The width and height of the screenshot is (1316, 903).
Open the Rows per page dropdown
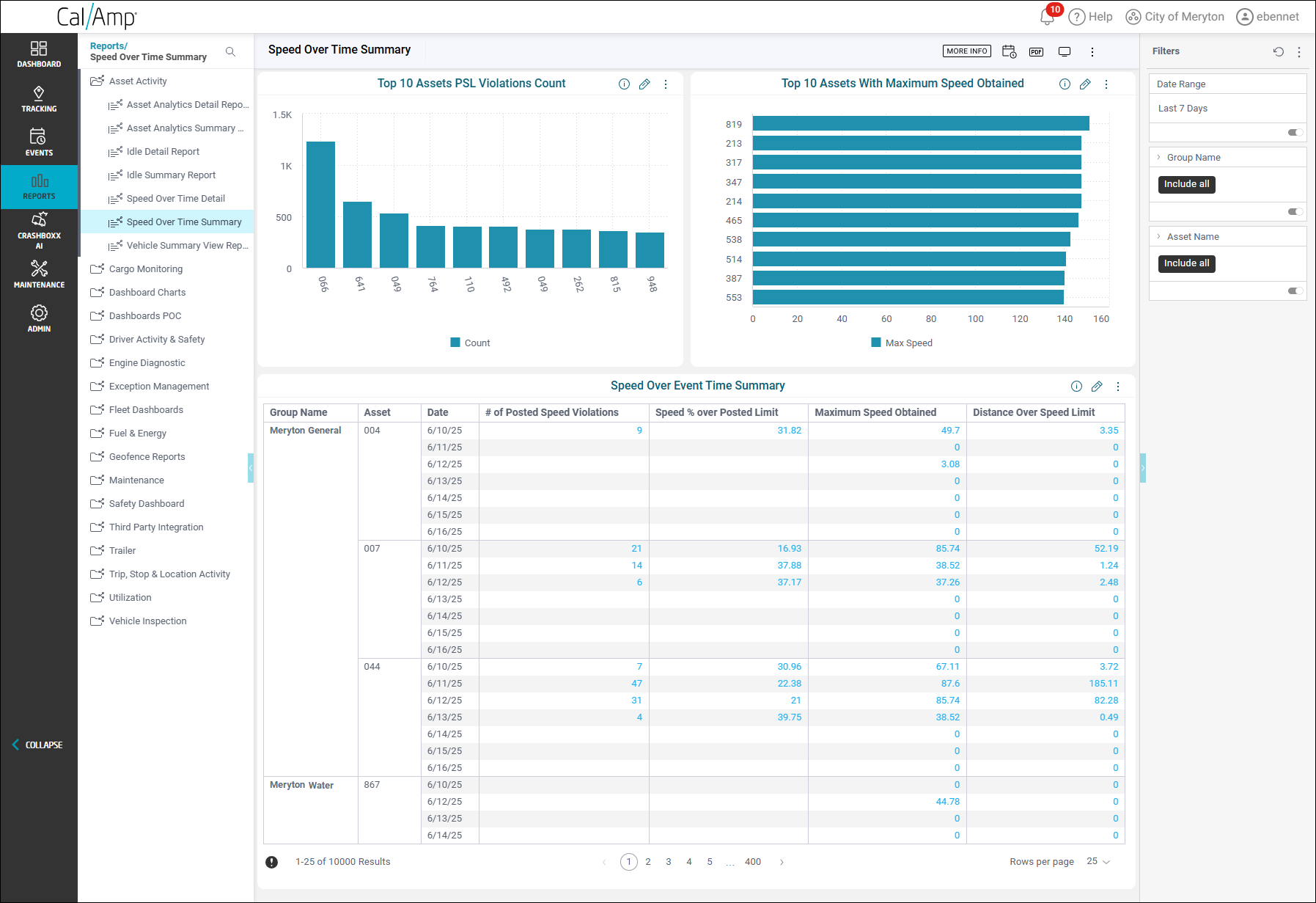pyautogui.click(x=1098, y=861)
